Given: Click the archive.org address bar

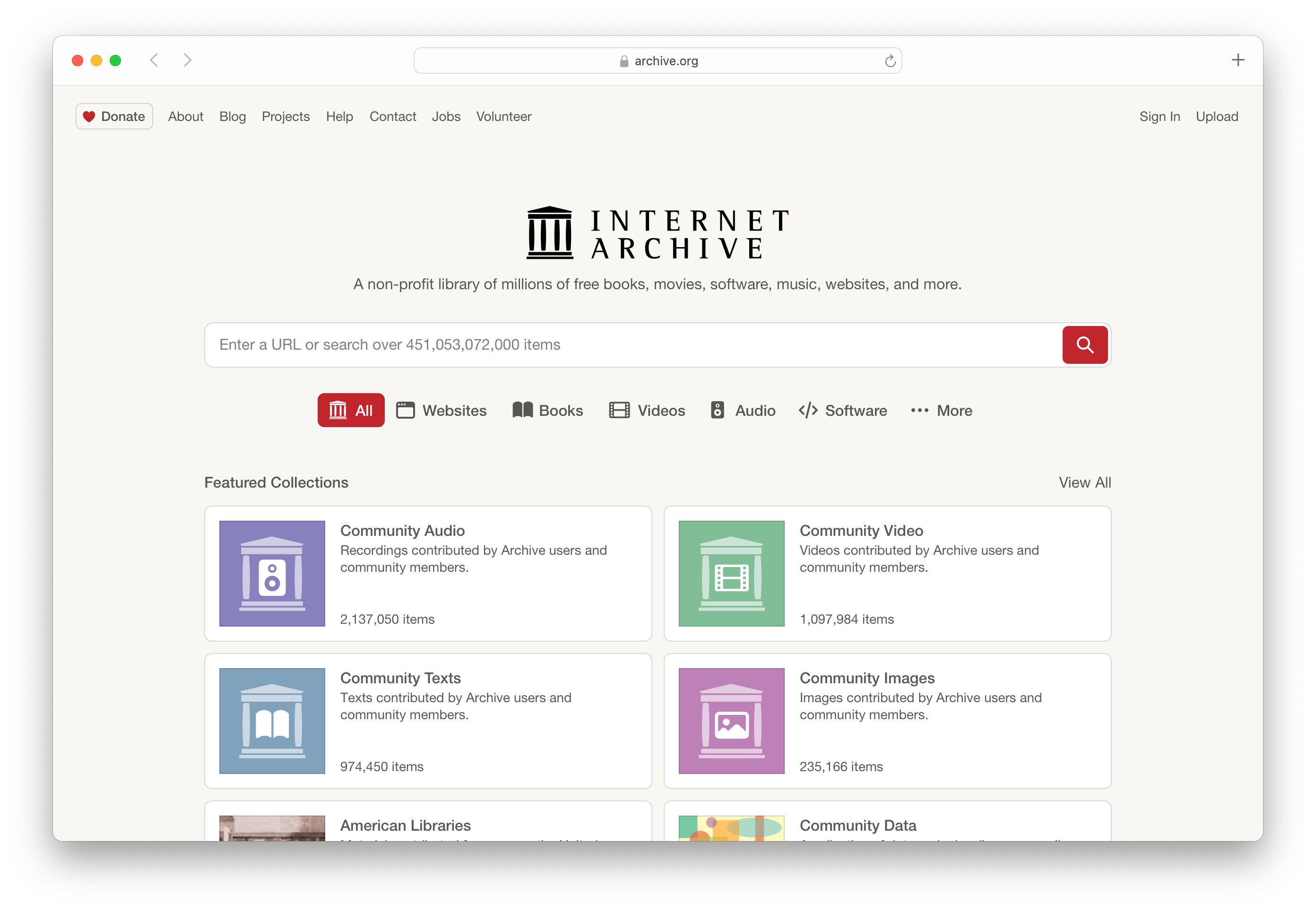Looking at the screenshot, I should 657,60.
